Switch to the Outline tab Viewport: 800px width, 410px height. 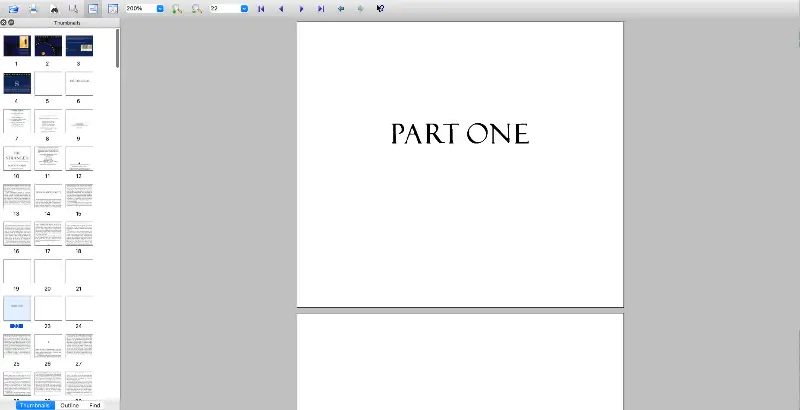tap(70, 405)
